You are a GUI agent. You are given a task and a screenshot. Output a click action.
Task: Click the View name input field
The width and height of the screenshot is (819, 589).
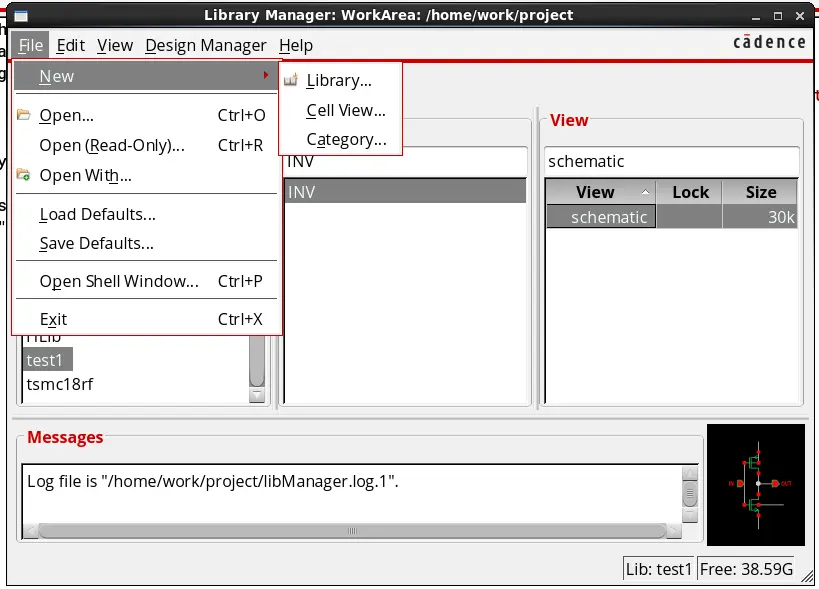click(672, 161)
